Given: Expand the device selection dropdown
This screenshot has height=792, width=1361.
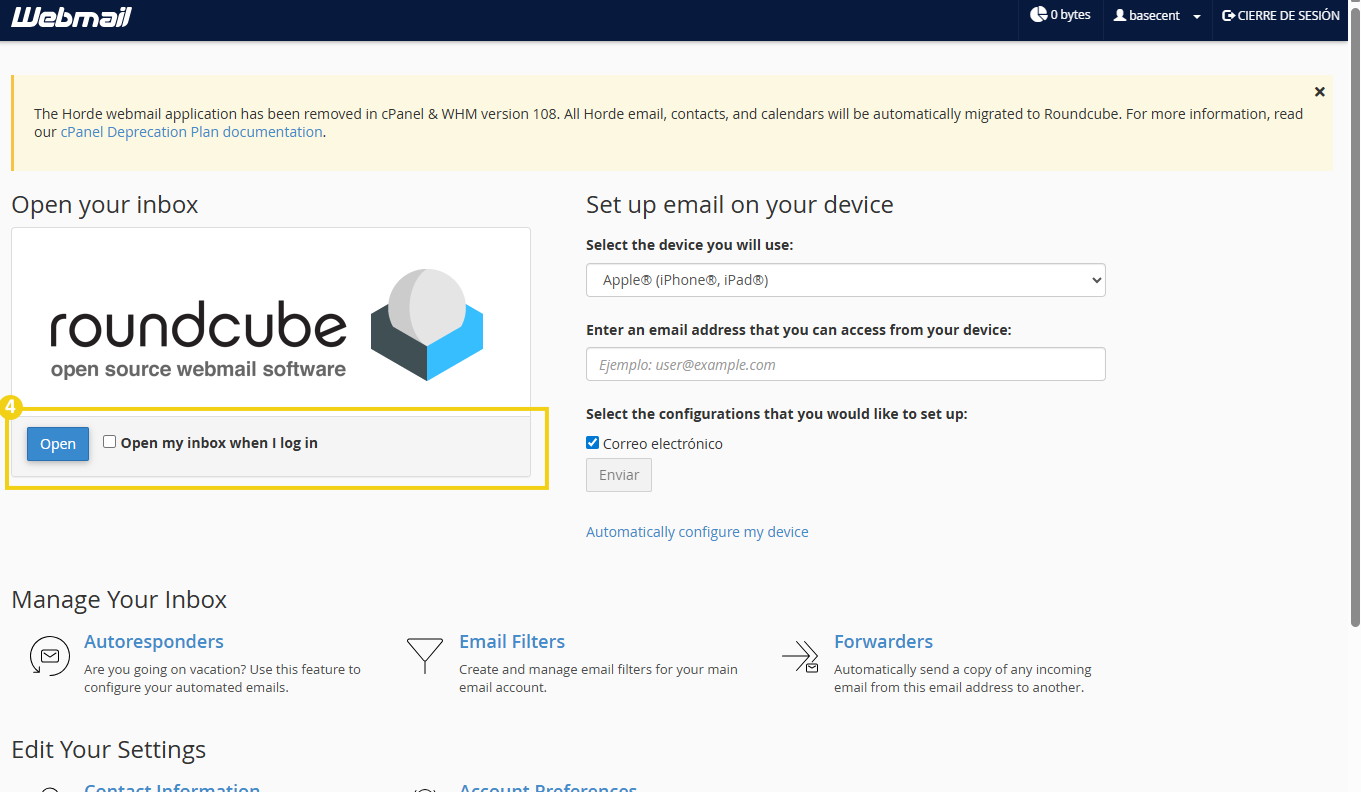Looking at the screenshot, I should coord(846,280).
